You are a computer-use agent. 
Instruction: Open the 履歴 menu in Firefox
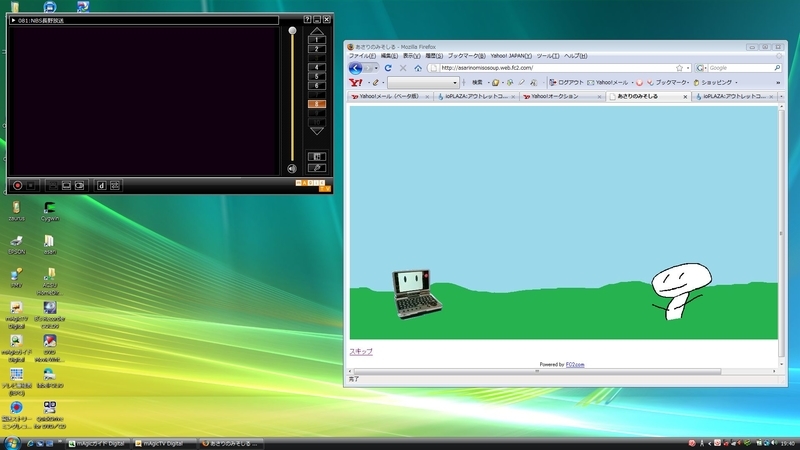coord(434,56)
